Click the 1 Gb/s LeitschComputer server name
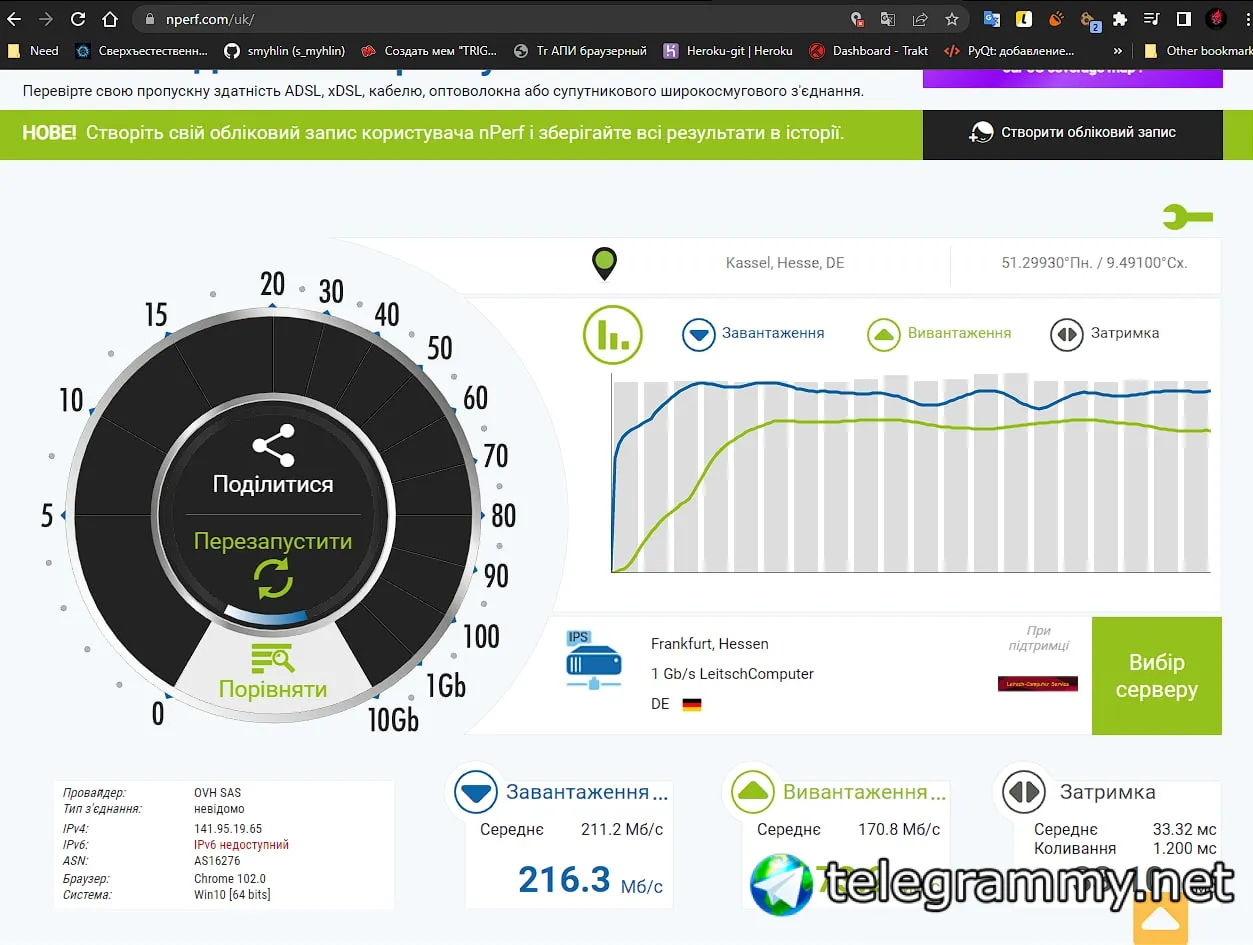 [732, 674]
